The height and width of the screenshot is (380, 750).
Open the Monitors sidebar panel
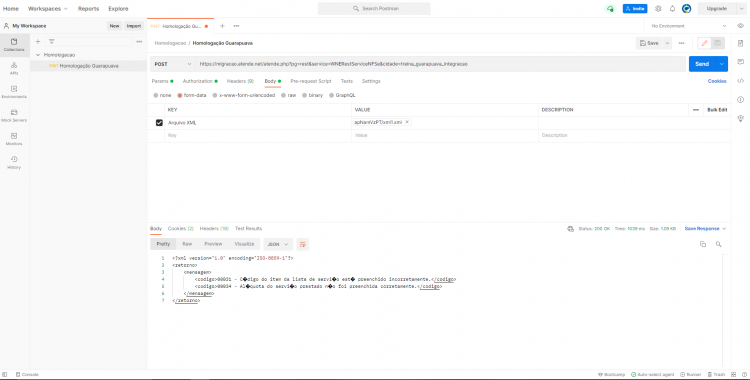[x=14, y=139]
